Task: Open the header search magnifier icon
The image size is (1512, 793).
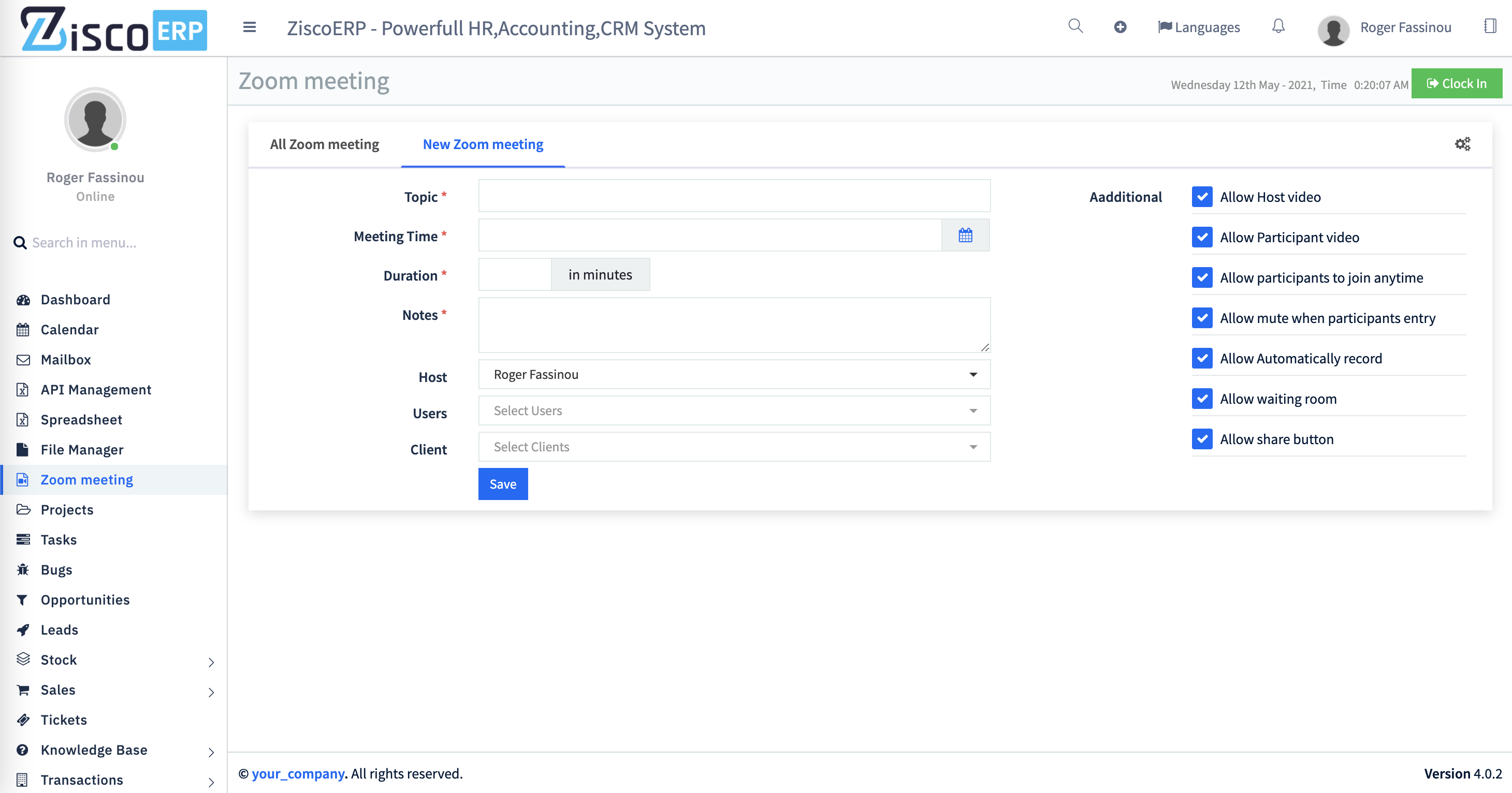Action: click(1075, 26)
